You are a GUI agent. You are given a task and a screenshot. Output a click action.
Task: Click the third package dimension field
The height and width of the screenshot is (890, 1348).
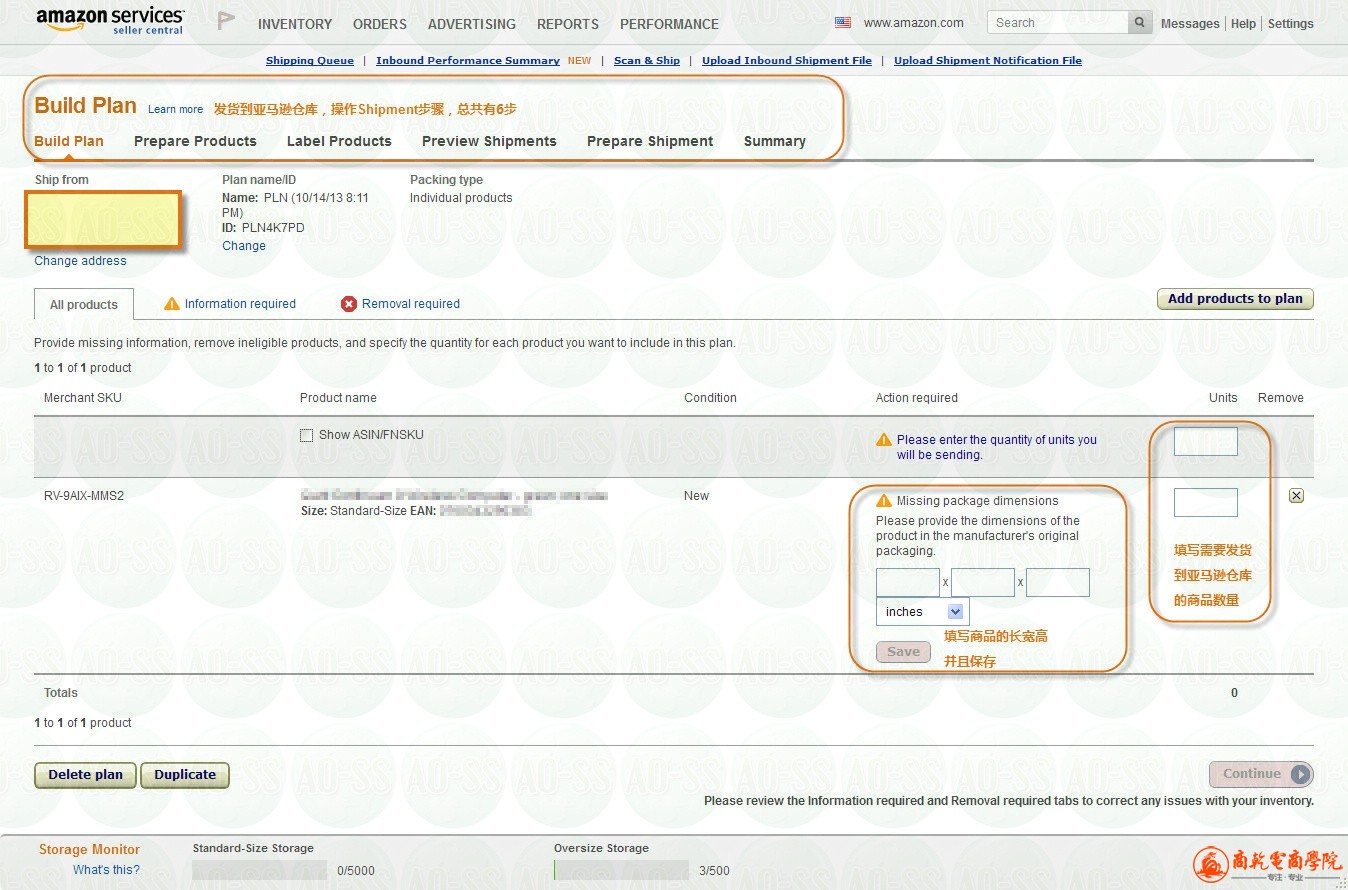pyautogui.click(x=1058, y=582)
